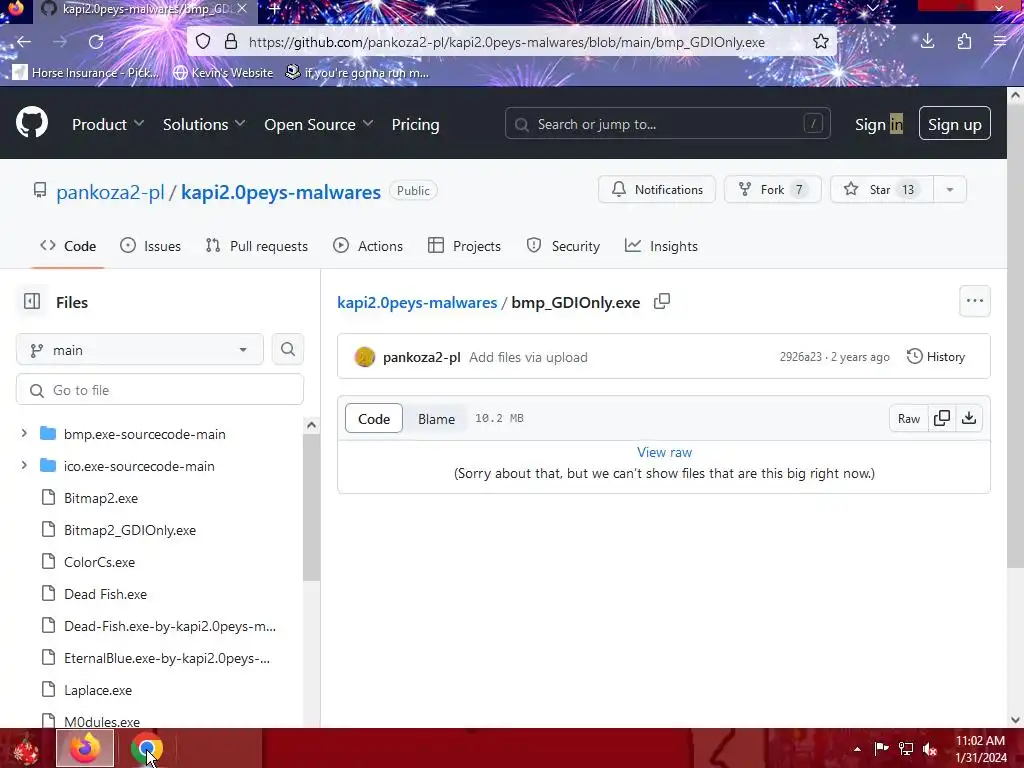
Task: Click the search files magnifier button
Action: pyautogui.click(x=287, y=349)
